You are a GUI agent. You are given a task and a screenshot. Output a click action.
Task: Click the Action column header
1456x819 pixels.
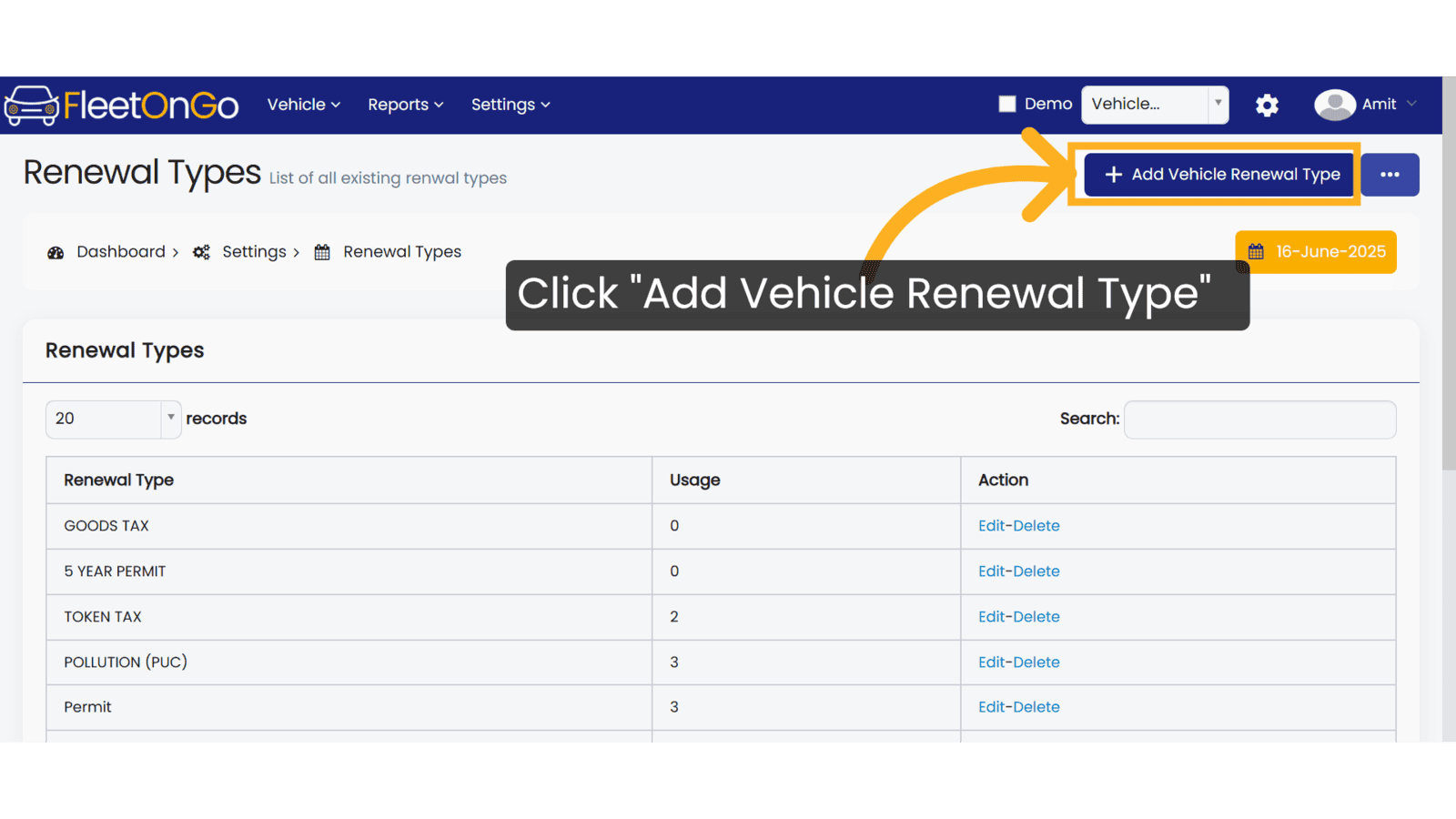click(x=1178, y=480)
